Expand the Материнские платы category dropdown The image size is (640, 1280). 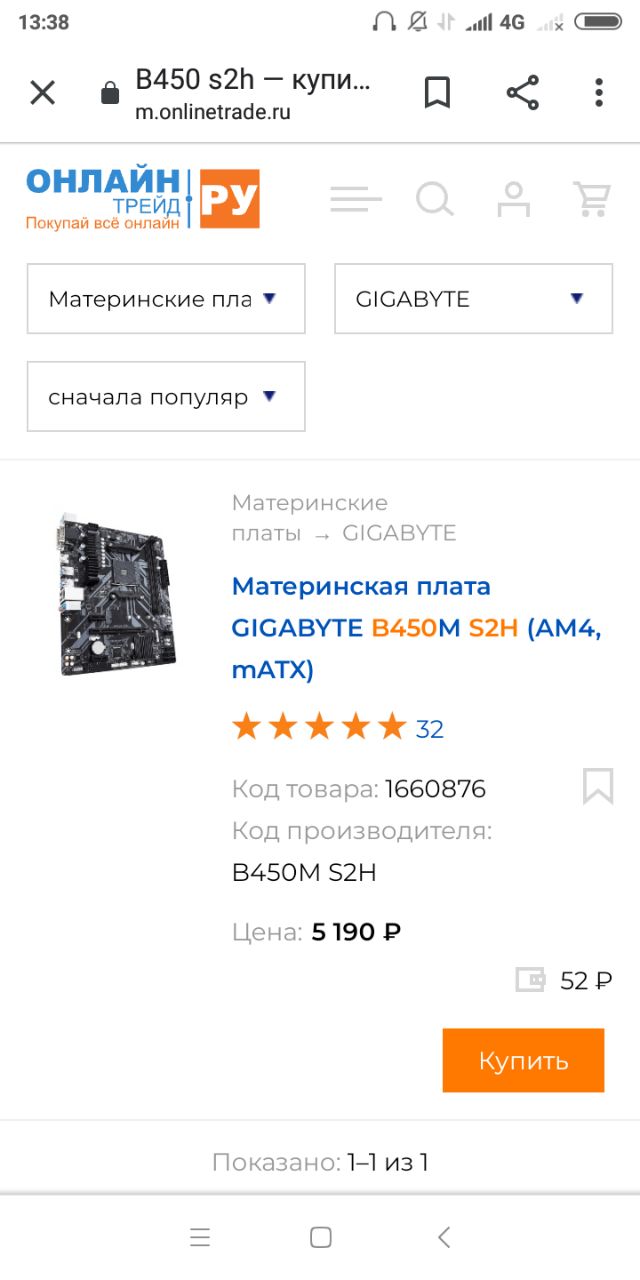point(166,298)
